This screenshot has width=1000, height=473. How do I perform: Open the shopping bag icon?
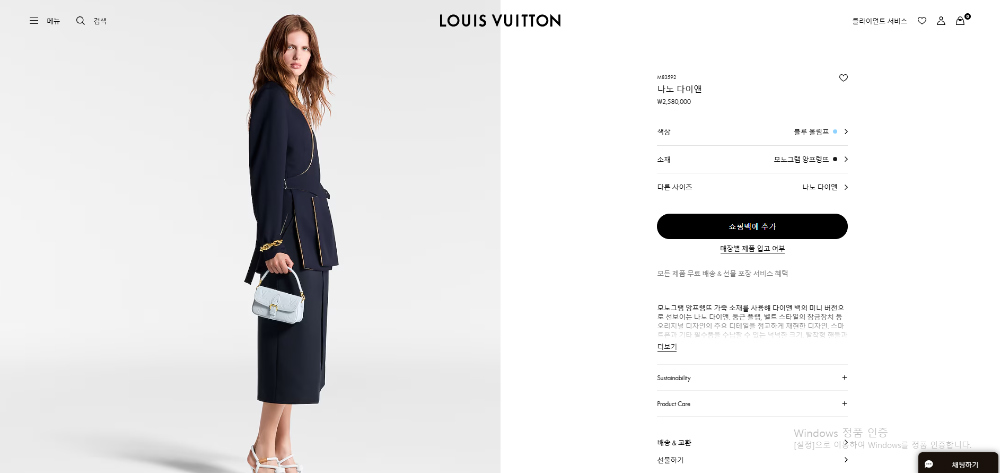click(960, 20)
